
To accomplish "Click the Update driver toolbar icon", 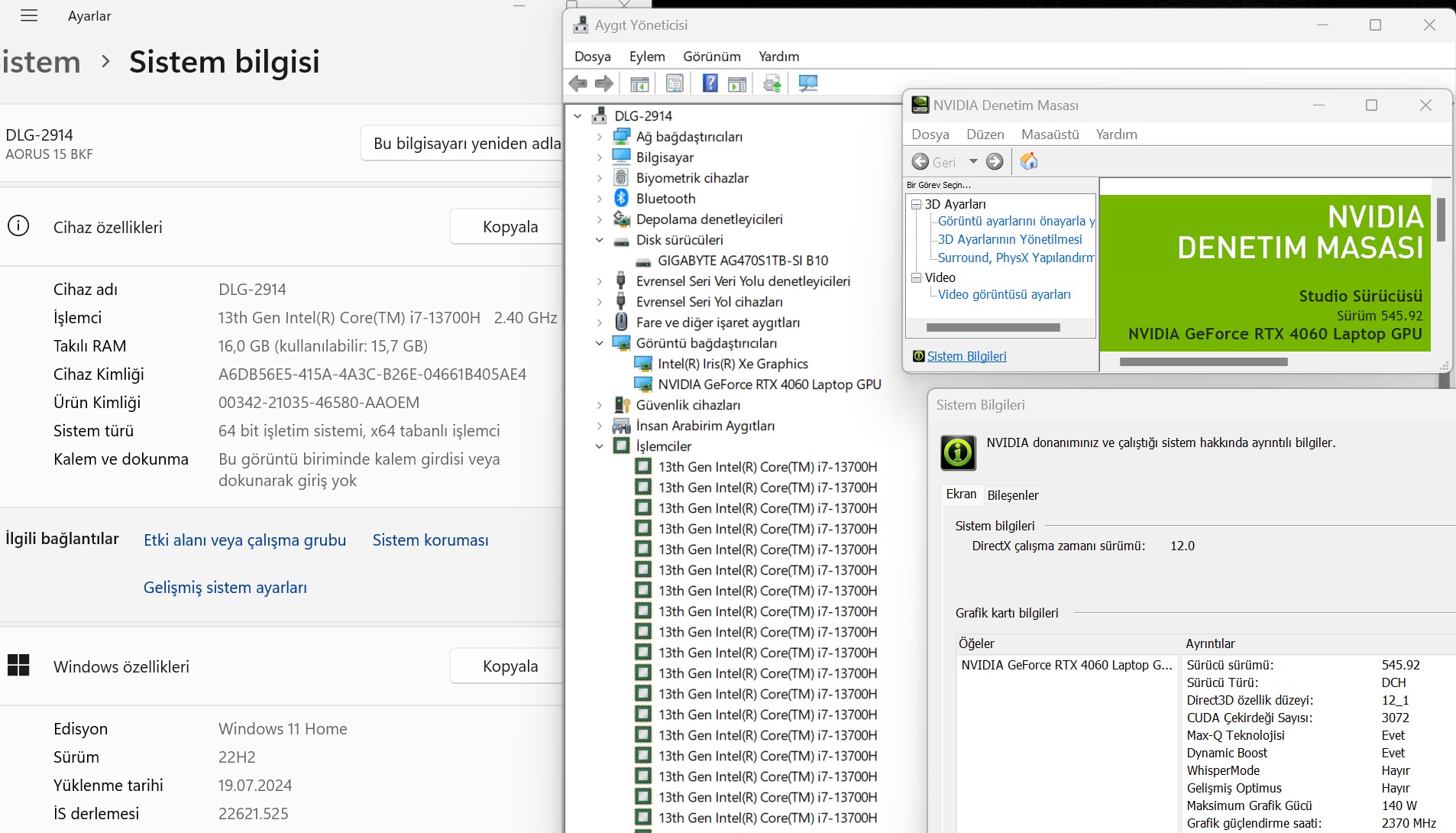I will tap(772, 83).
